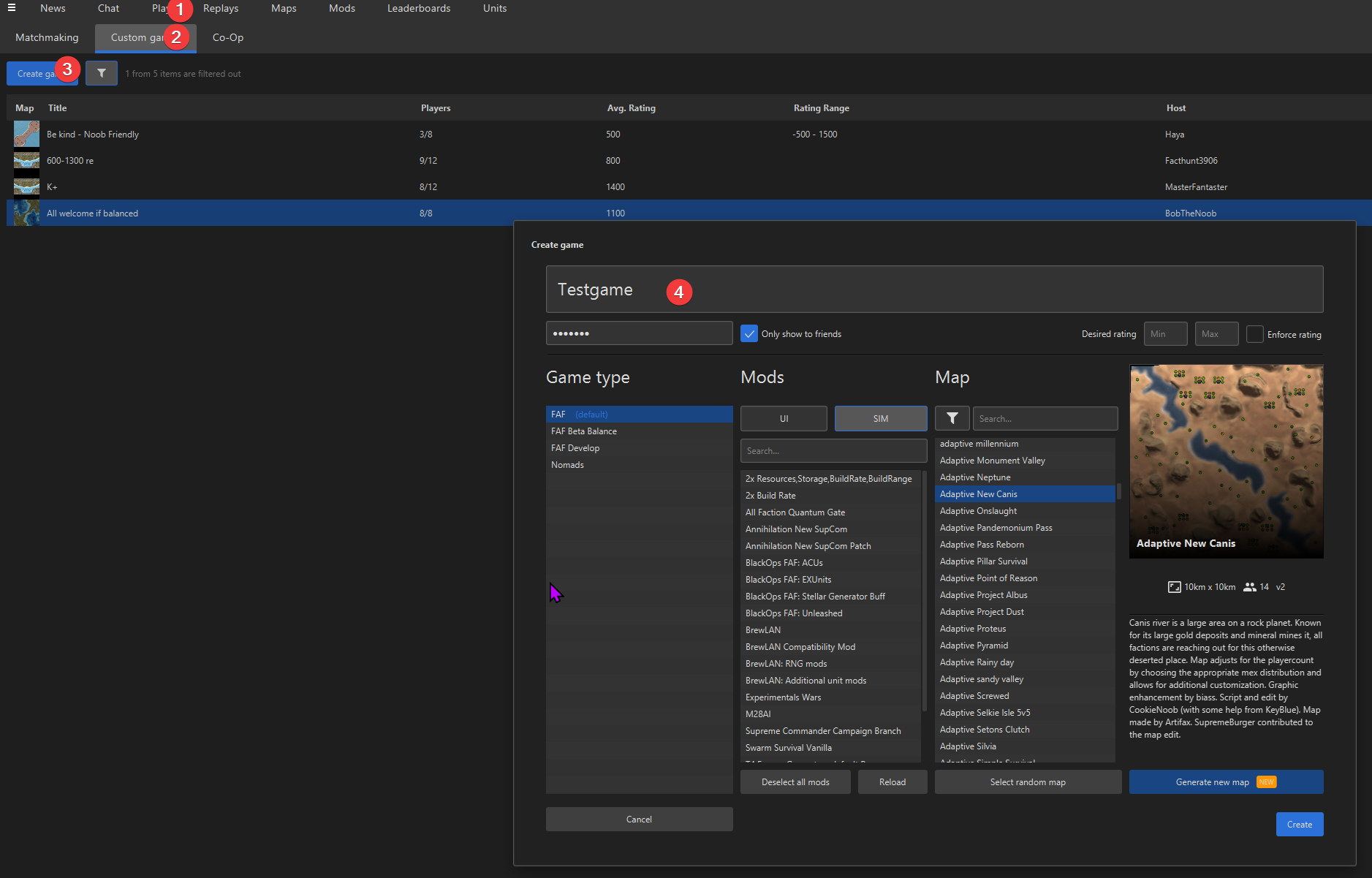This screenshot has height=878, width=1372.
Task: Click the Min desired rating field
Action: [1165, 334]
